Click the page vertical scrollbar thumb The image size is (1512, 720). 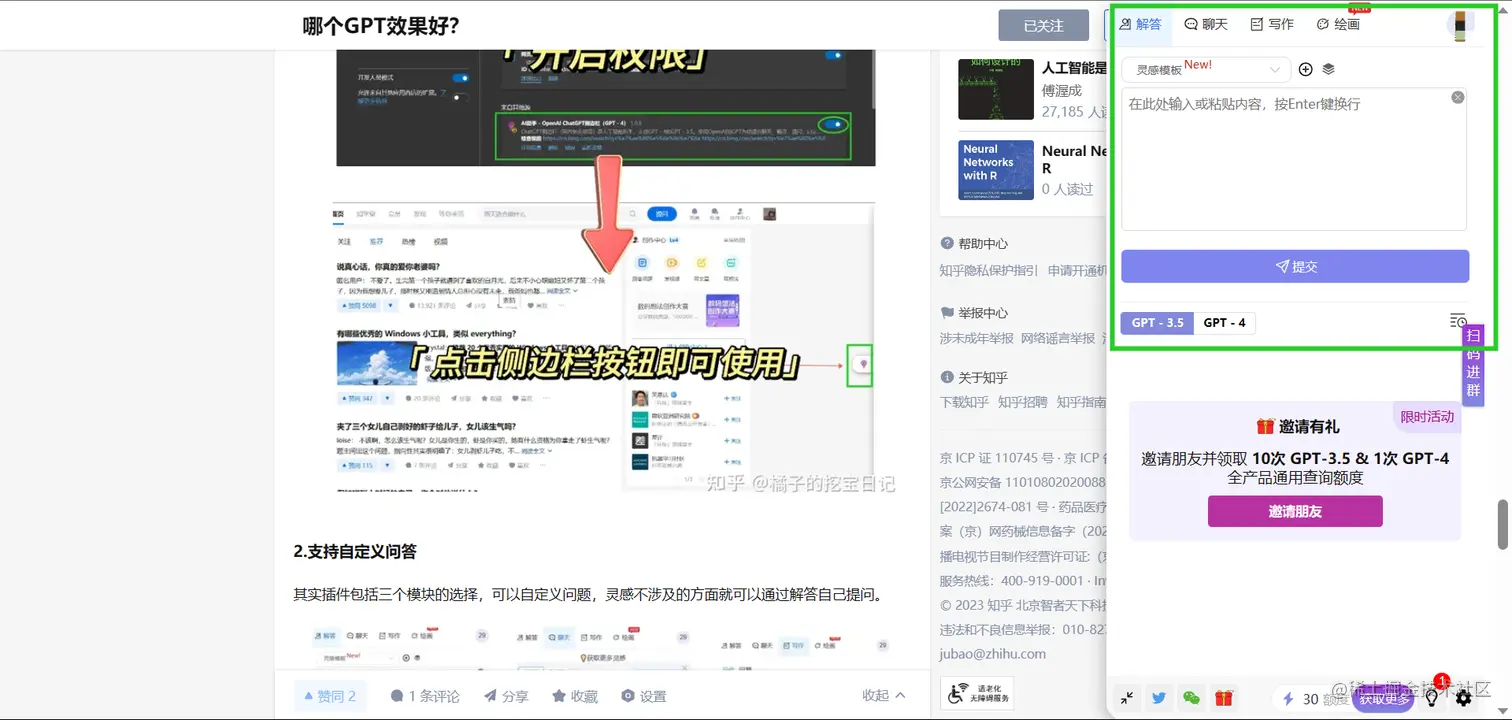[1502, 523]
